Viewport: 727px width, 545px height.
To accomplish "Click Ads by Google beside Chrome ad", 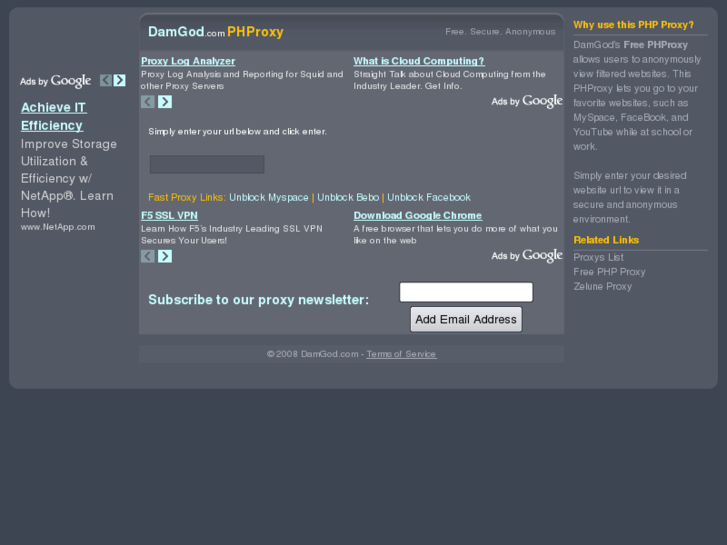I will pos(527,255).
